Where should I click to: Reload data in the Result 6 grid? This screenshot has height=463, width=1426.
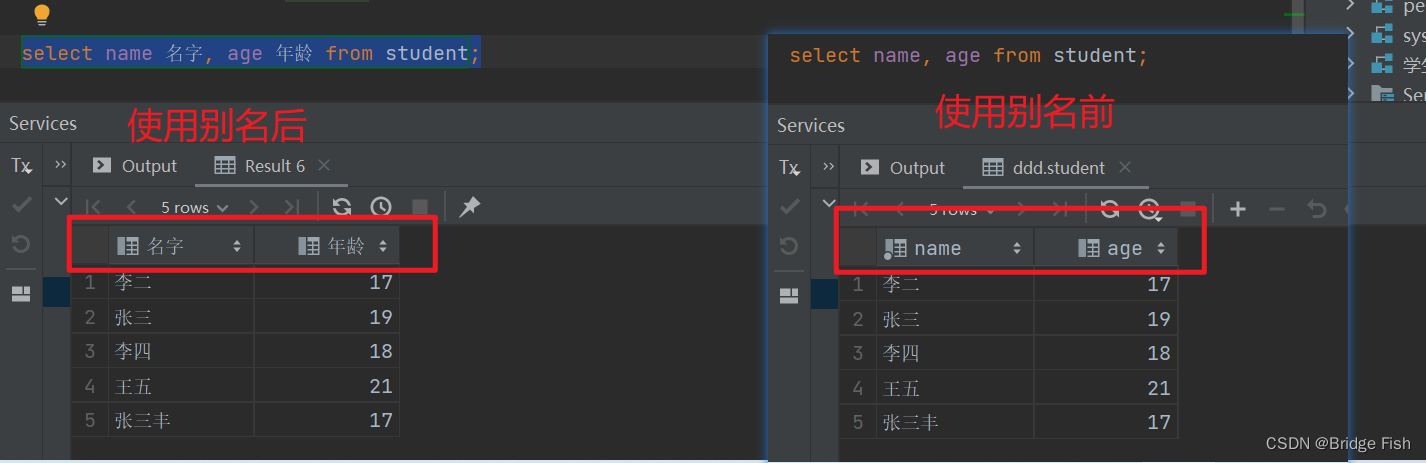click(342, 207)
